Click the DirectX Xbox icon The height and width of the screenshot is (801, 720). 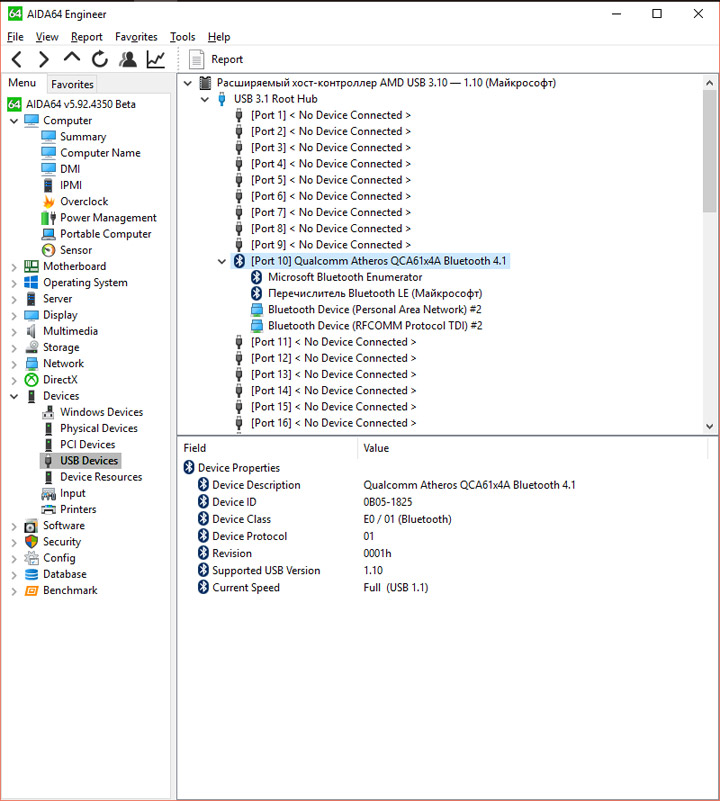click(32, 380)
